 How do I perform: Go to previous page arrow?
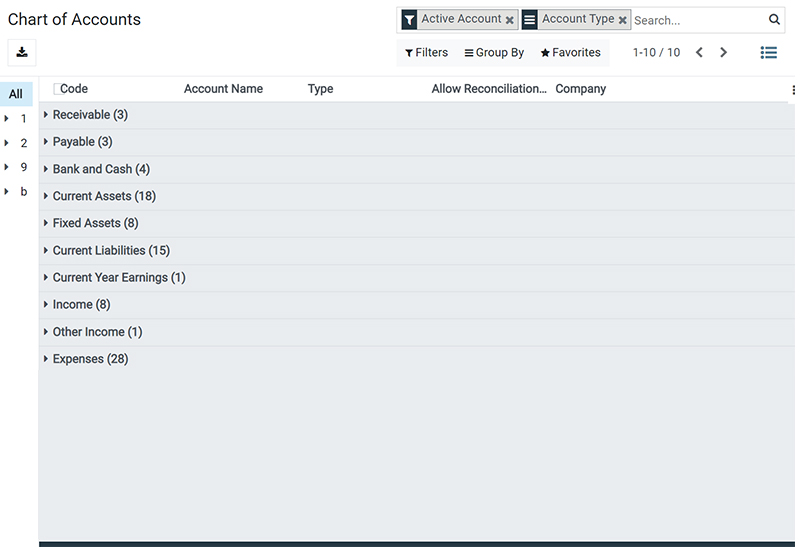[699, 53]
